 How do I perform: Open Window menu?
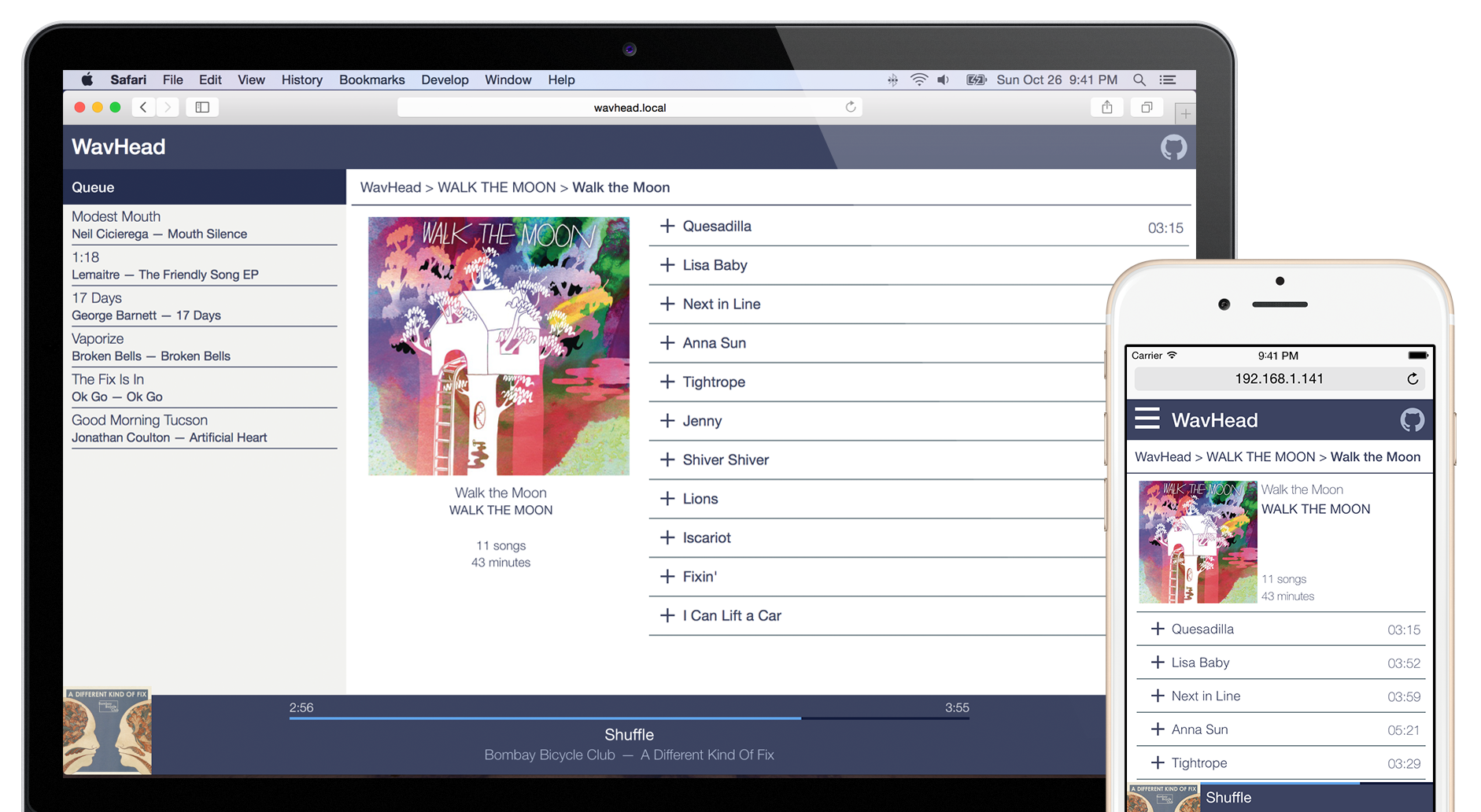508,79
